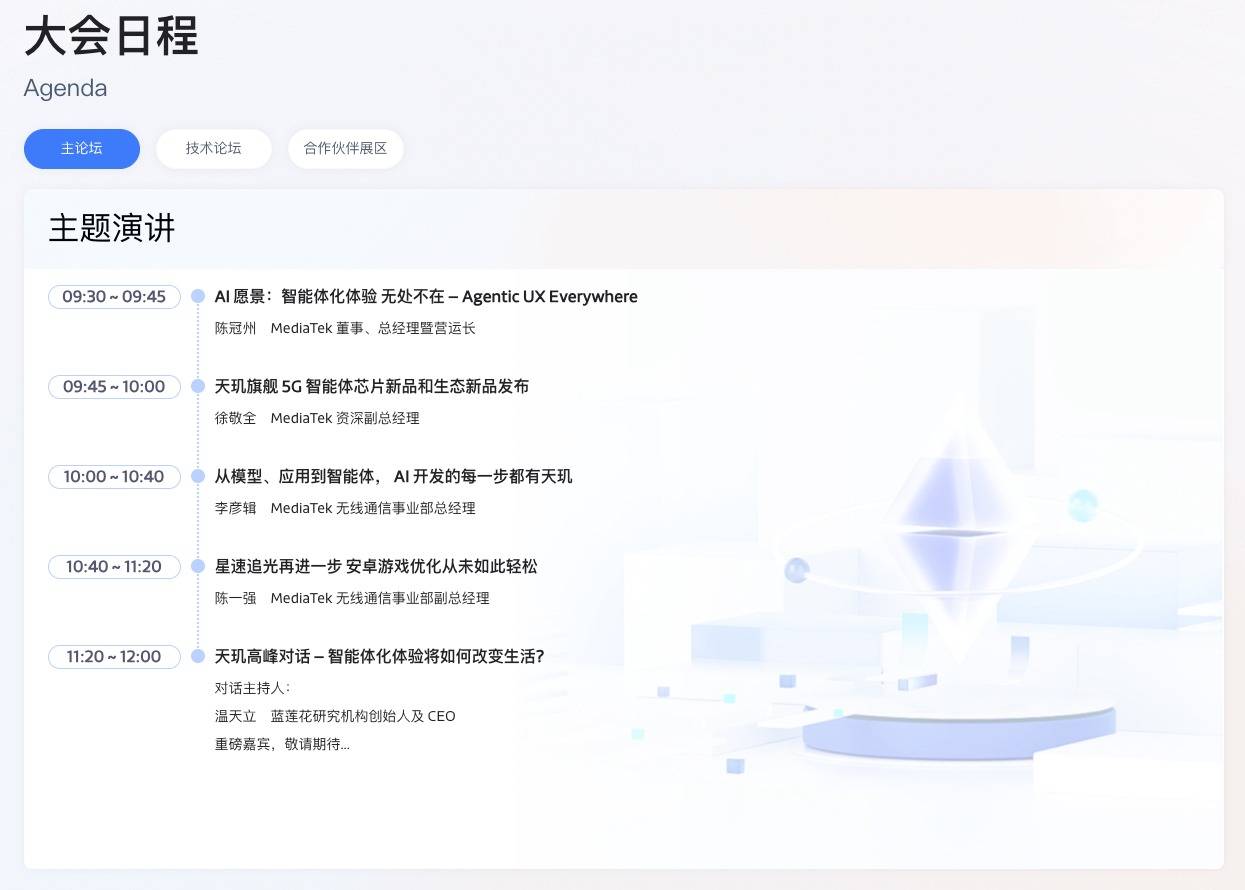Screen dimensions: 1245x890
Task: Open the 合作伙伴展区 tab
Action: coord(345,148)
